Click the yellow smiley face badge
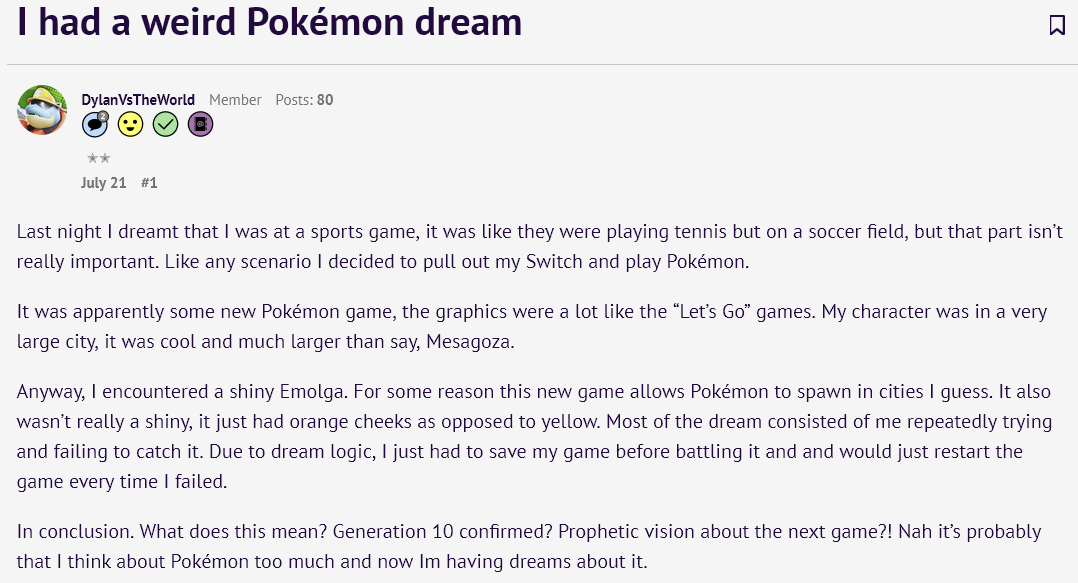This screenshot has height=583, width=1078. click(131, 124)
